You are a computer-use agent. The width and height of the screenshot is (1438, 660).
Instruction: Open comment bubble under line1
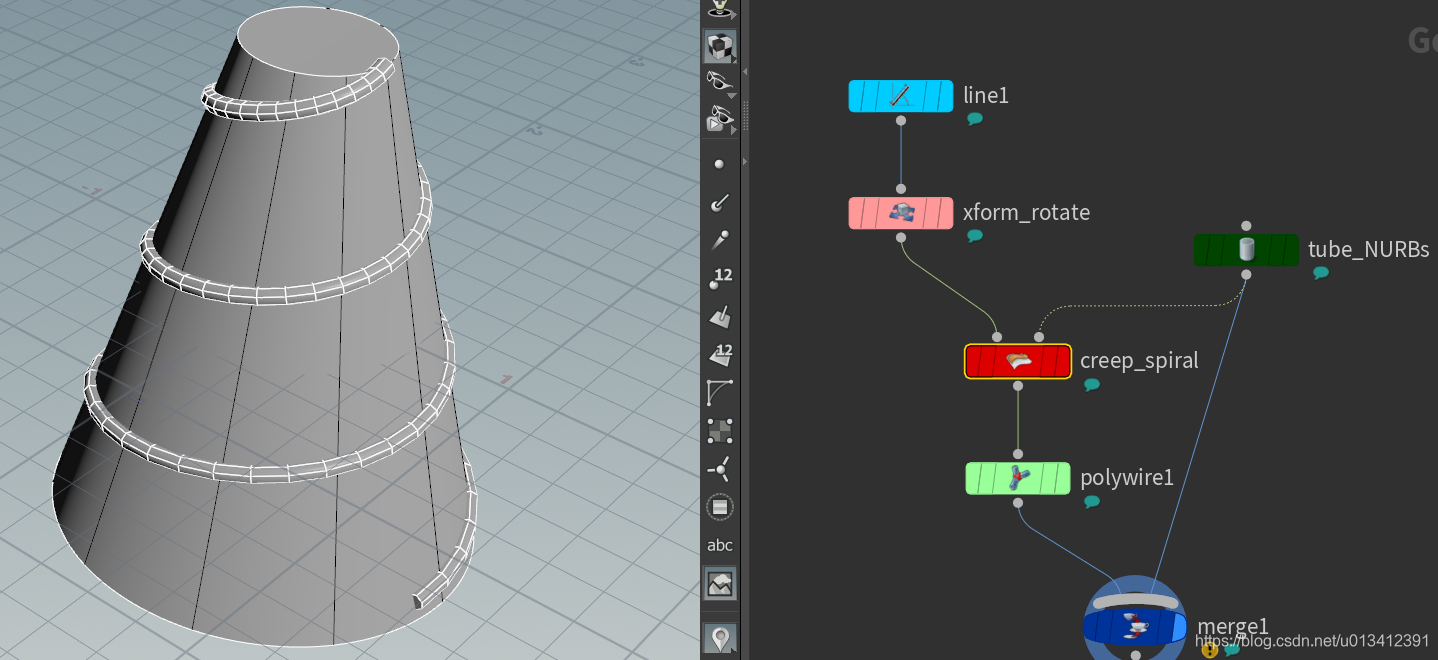[x=975, y=119]
